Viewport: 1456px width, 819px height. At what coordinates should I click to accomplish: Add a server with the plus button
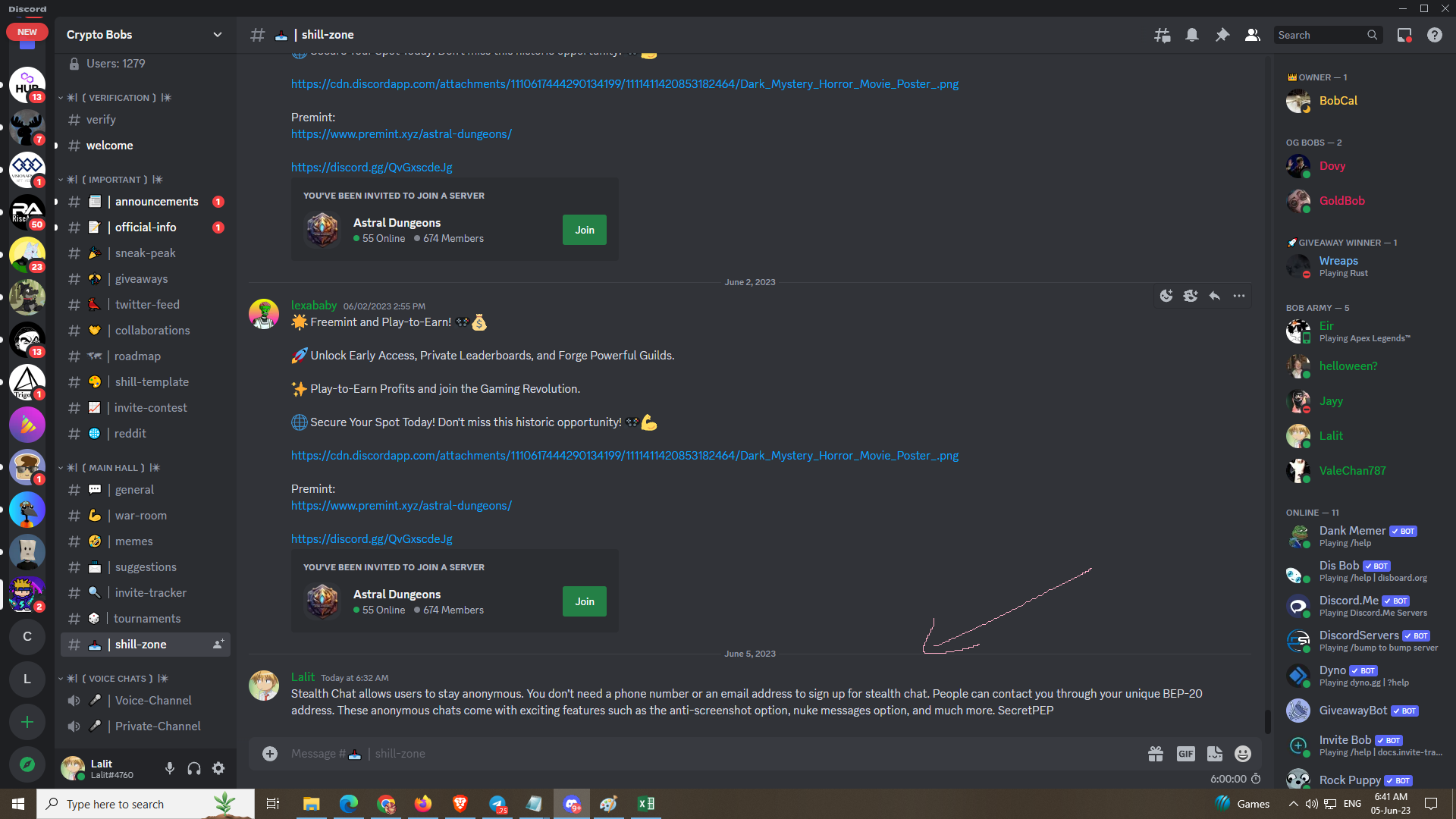point(27,722)
